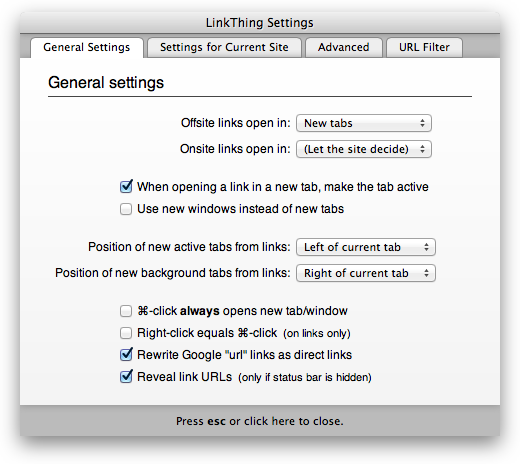Go to the URL Filter tab
Screen dimensions: 520x464
424,47
